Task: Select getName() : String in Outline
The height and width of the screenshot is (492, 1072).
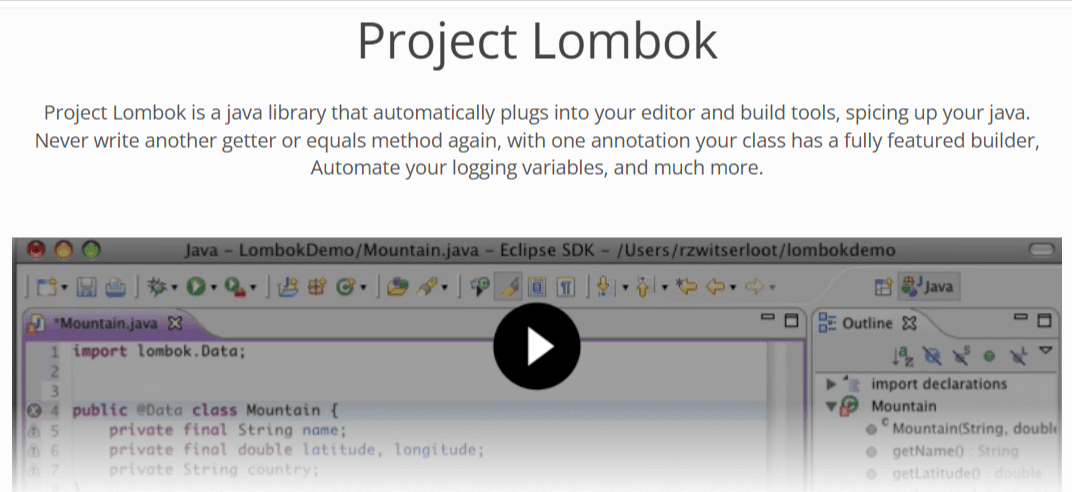Action: [955, 451]
